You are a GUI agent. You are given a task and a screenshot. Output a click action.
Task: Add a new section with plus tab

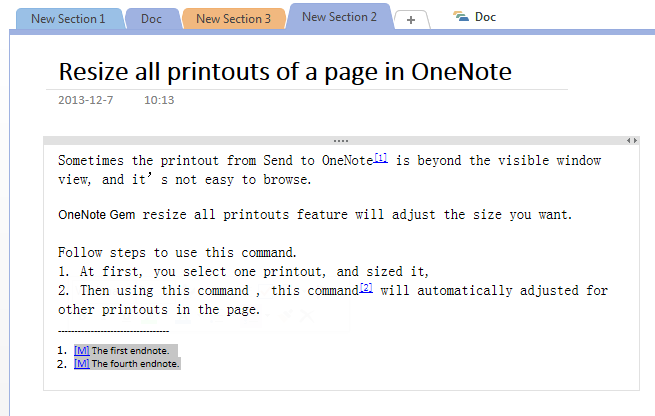click(x=411, y=20)
